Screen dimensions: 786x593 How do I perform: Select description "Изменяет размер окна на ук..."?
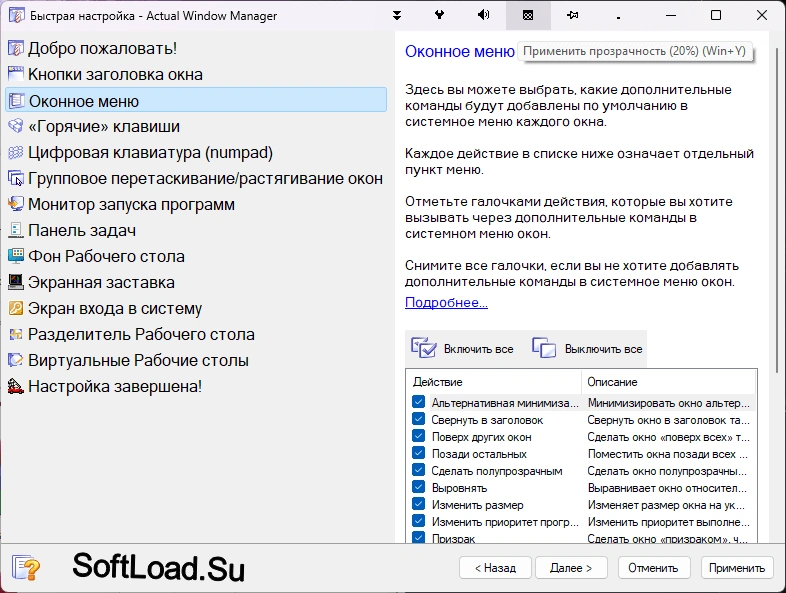(666, 505)
